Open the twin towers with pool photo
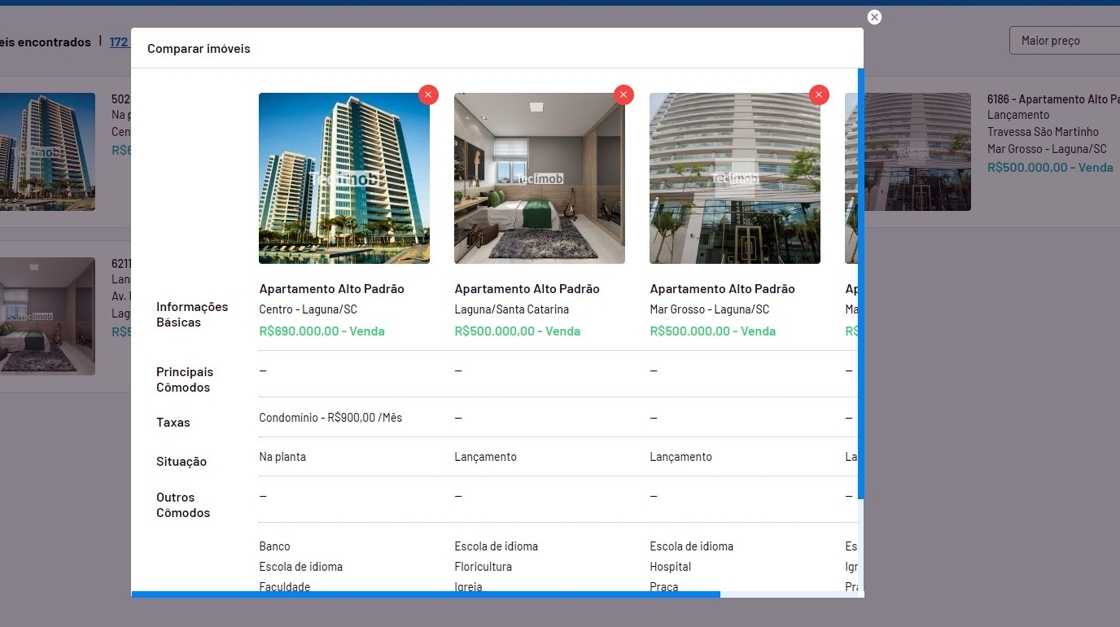This screenshot has height=627, width=1120. click(344, 178)
